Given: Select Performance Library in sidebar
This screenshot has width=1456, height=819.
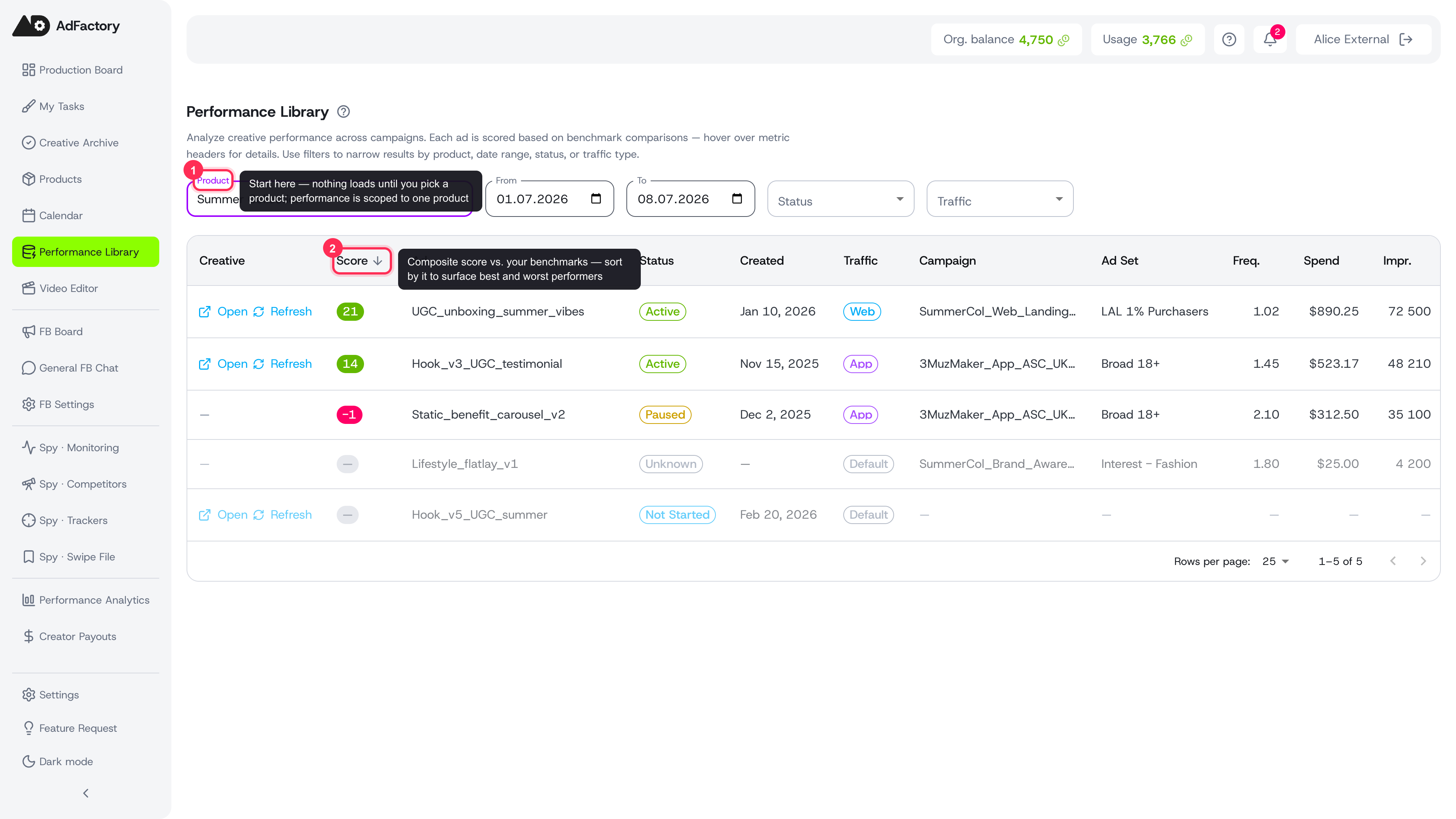Looking at the screenshot, I should 85,252.
